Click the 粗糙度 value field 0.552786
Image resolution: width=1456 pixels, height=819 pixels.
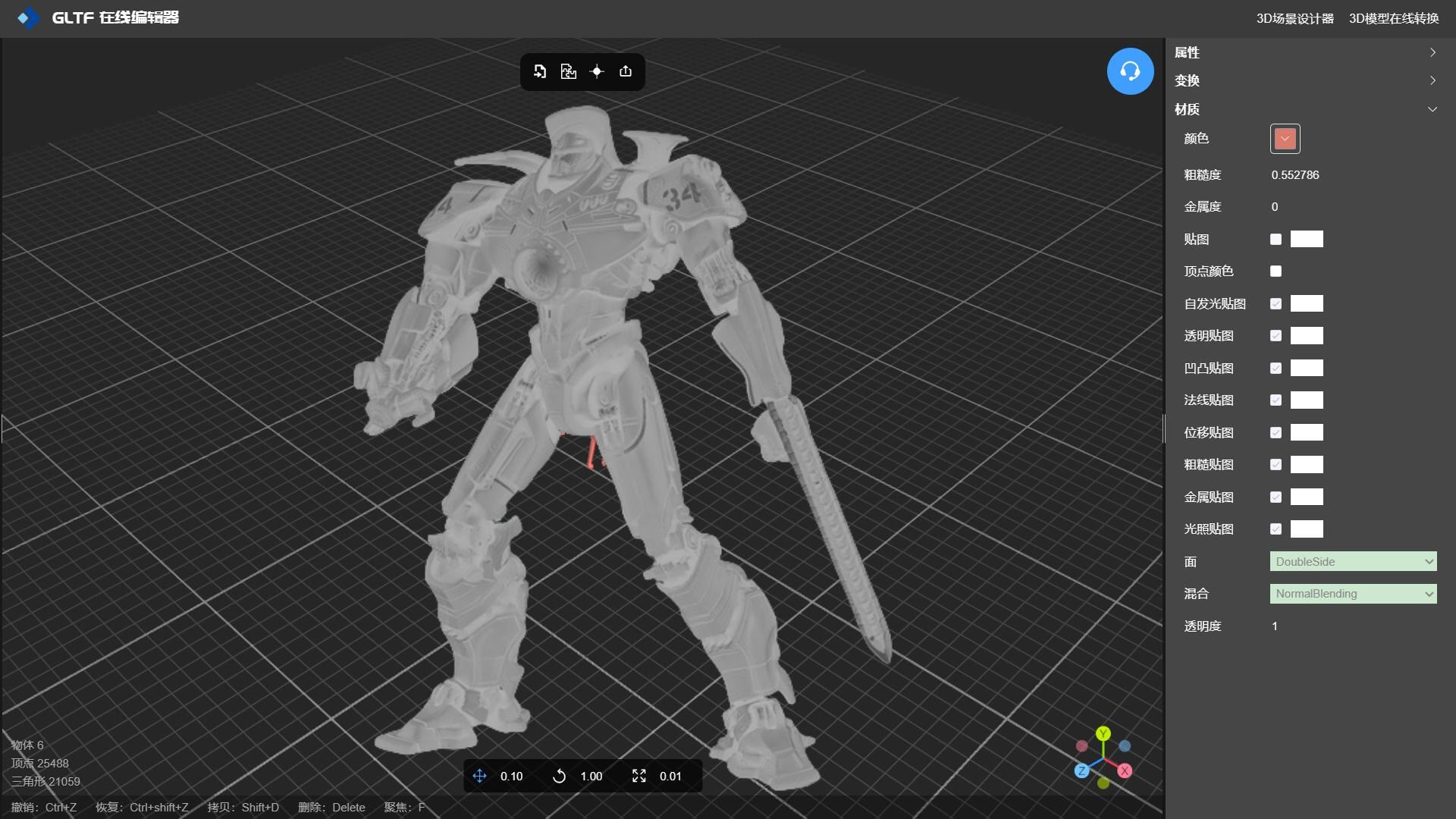(1295, 175)
